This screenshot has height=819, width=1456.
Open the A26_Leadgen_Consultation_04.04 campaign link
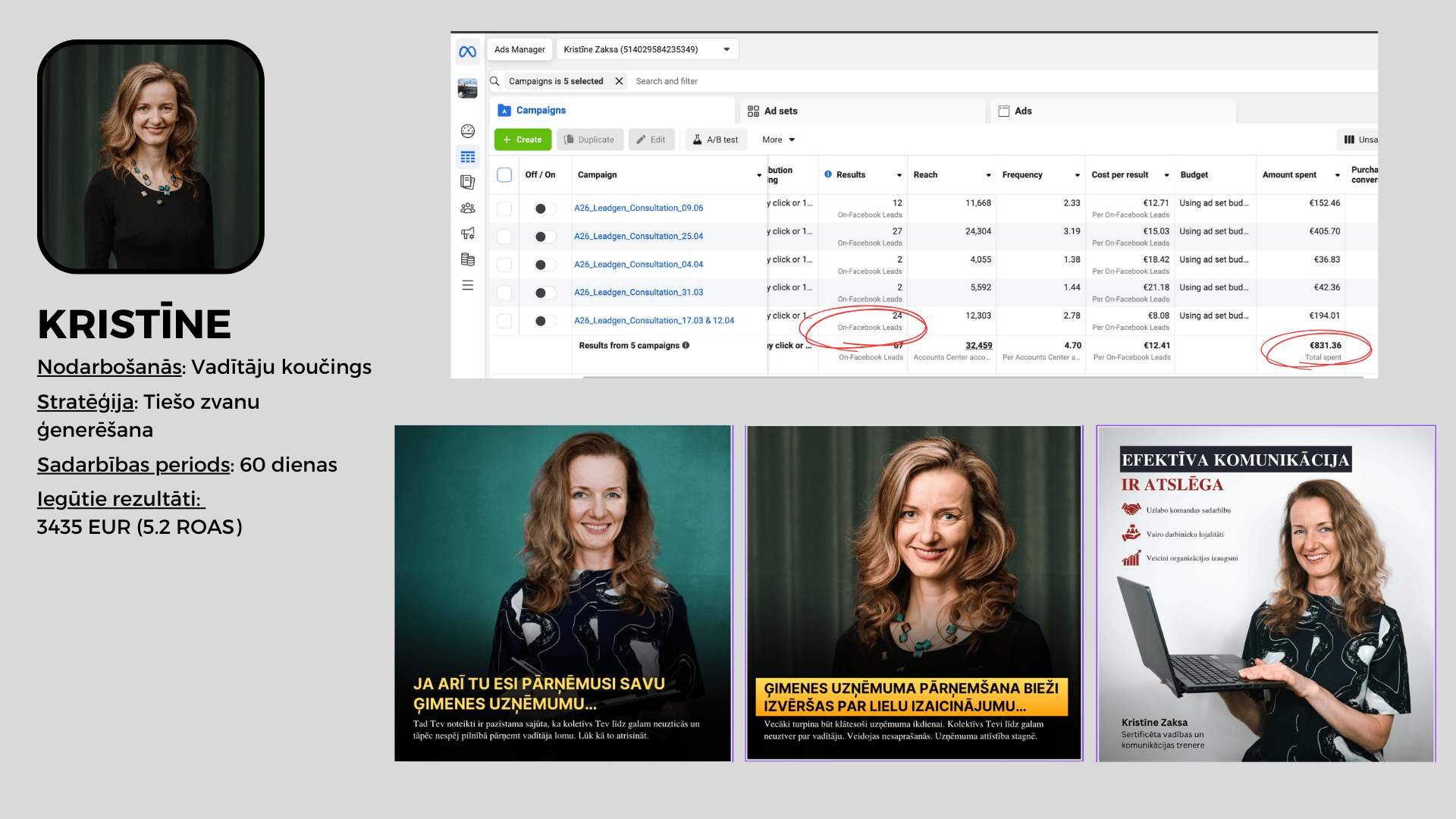639,265
